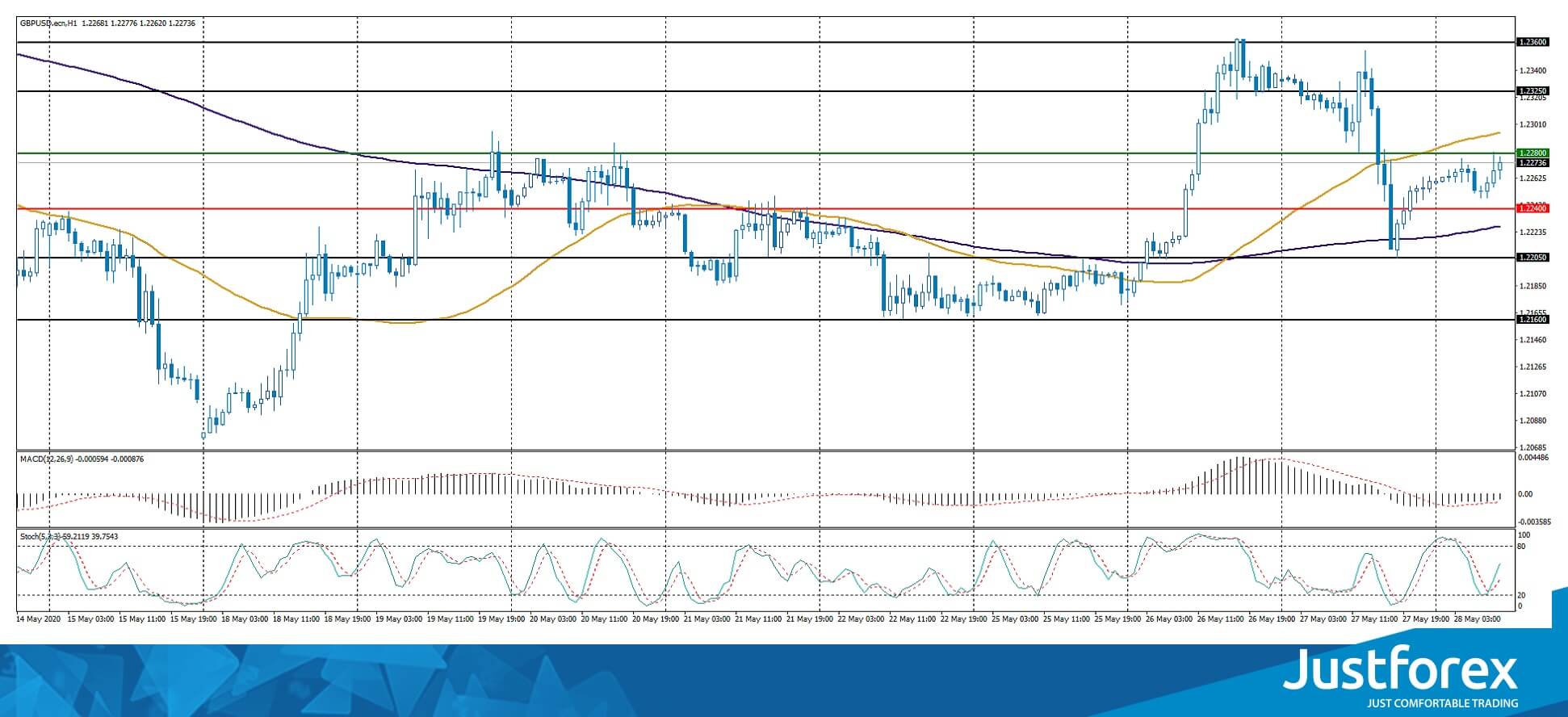Image resolution: width=1568 pixels, height=717 pixels.
Task: Click the 26 May 03:00 time label
Action: [x=1170, y=618]
